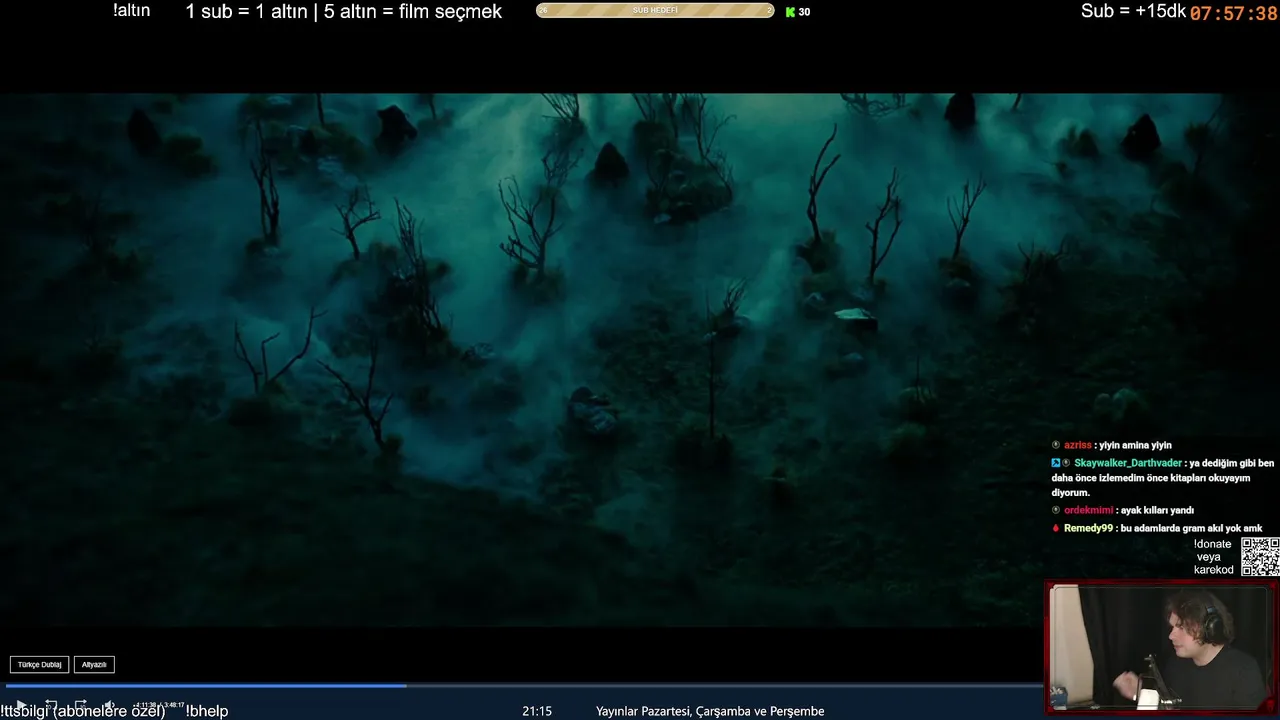Screen dimensions: 1280x720
Task: Click the play button in the player
Action: (21, 705)
